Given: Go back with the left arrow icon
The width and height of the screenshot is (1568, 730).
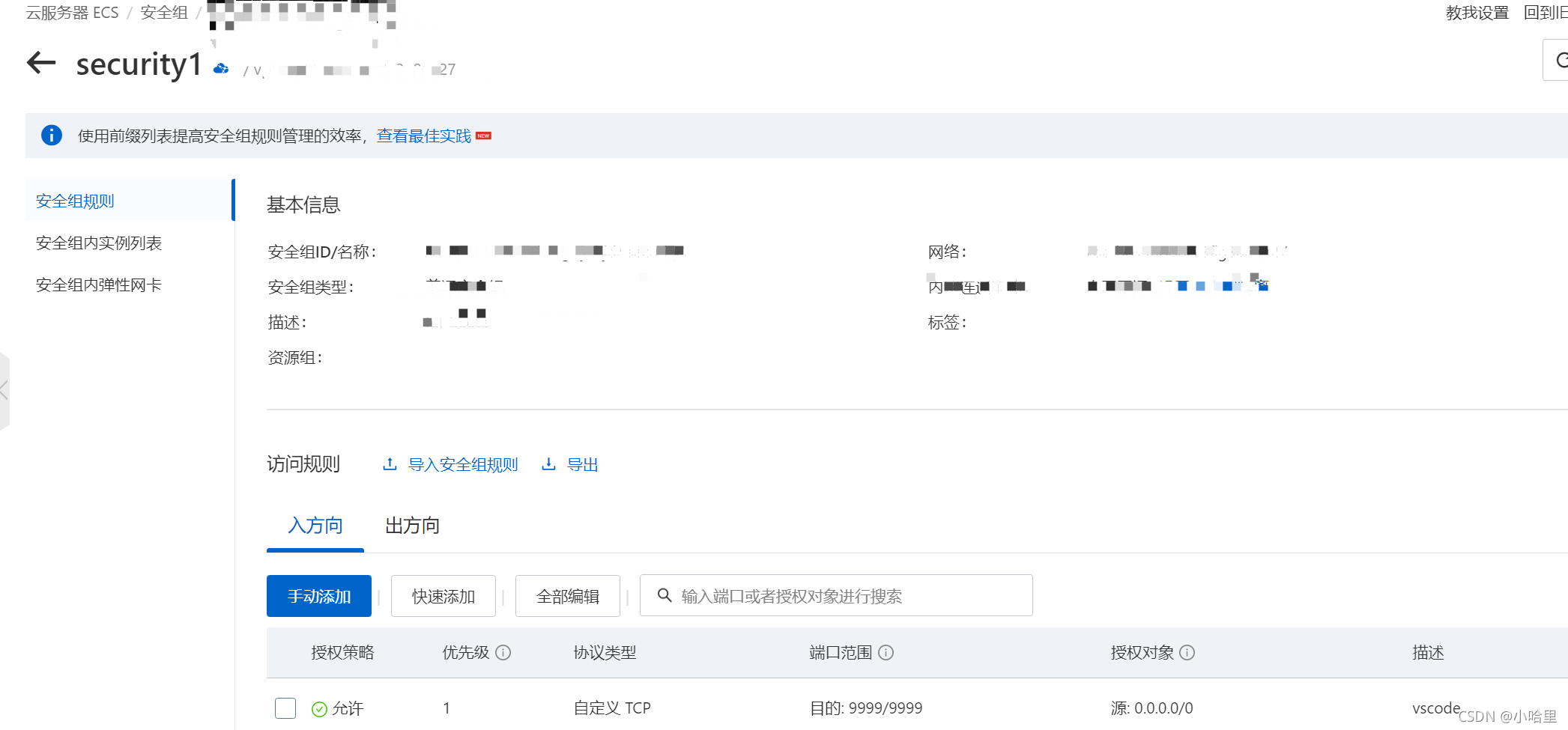Looking at the screenshot, I should [41, 63].
